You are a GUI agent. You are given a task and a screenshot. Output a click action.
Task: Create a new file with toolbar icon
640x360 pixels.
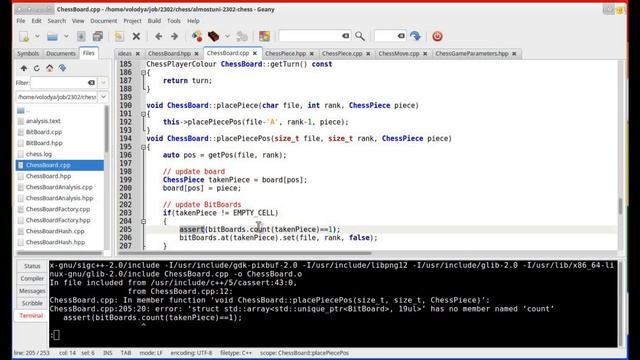pos(24,36)
